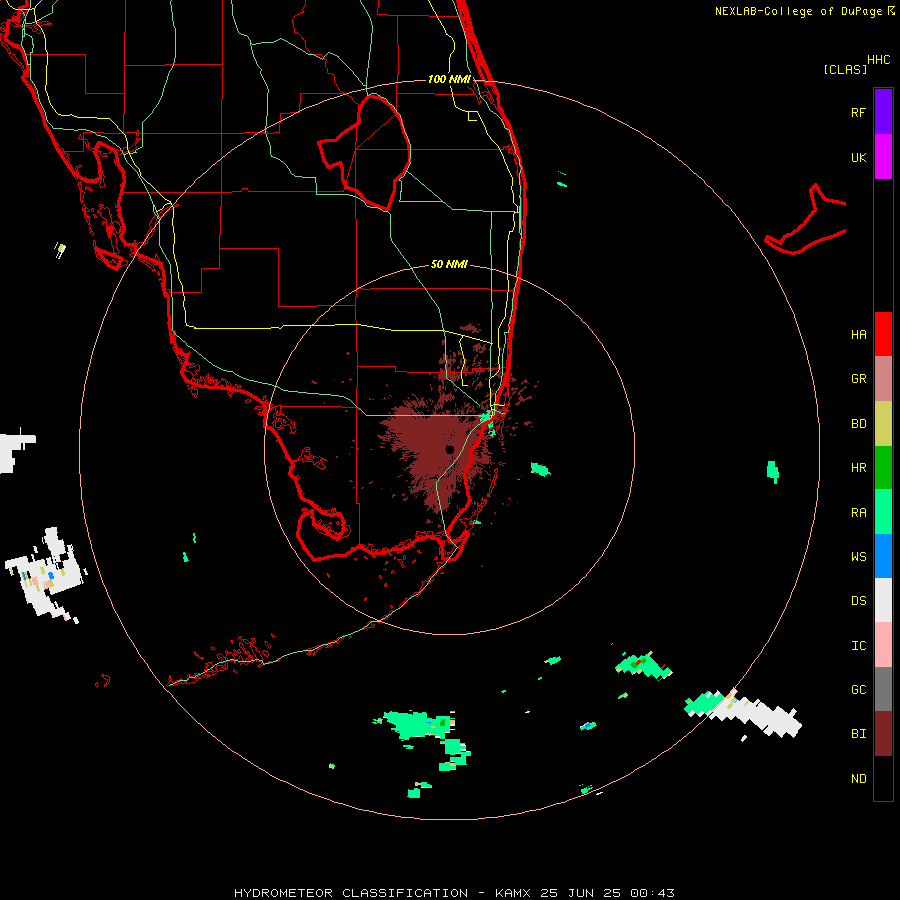This screenshot has width=900, height=900.
Task: Click the 100 NMI range ring label
Action: click(449, 79)
